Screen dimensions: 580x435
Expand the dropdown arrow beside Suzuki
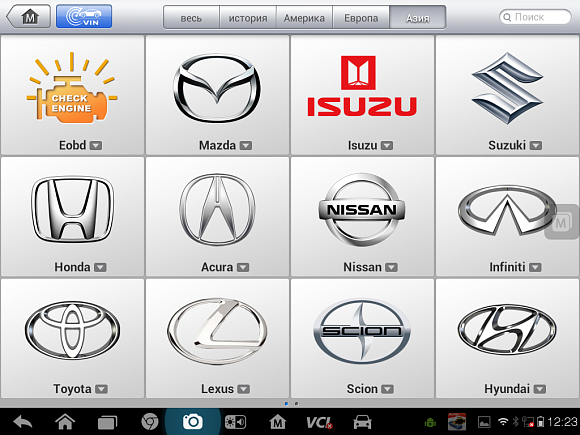(x=536, y=146)
